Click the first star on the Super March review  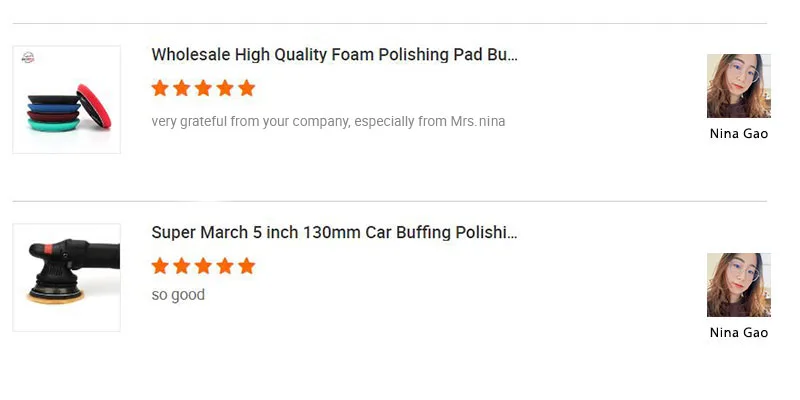tap(160, 266)
